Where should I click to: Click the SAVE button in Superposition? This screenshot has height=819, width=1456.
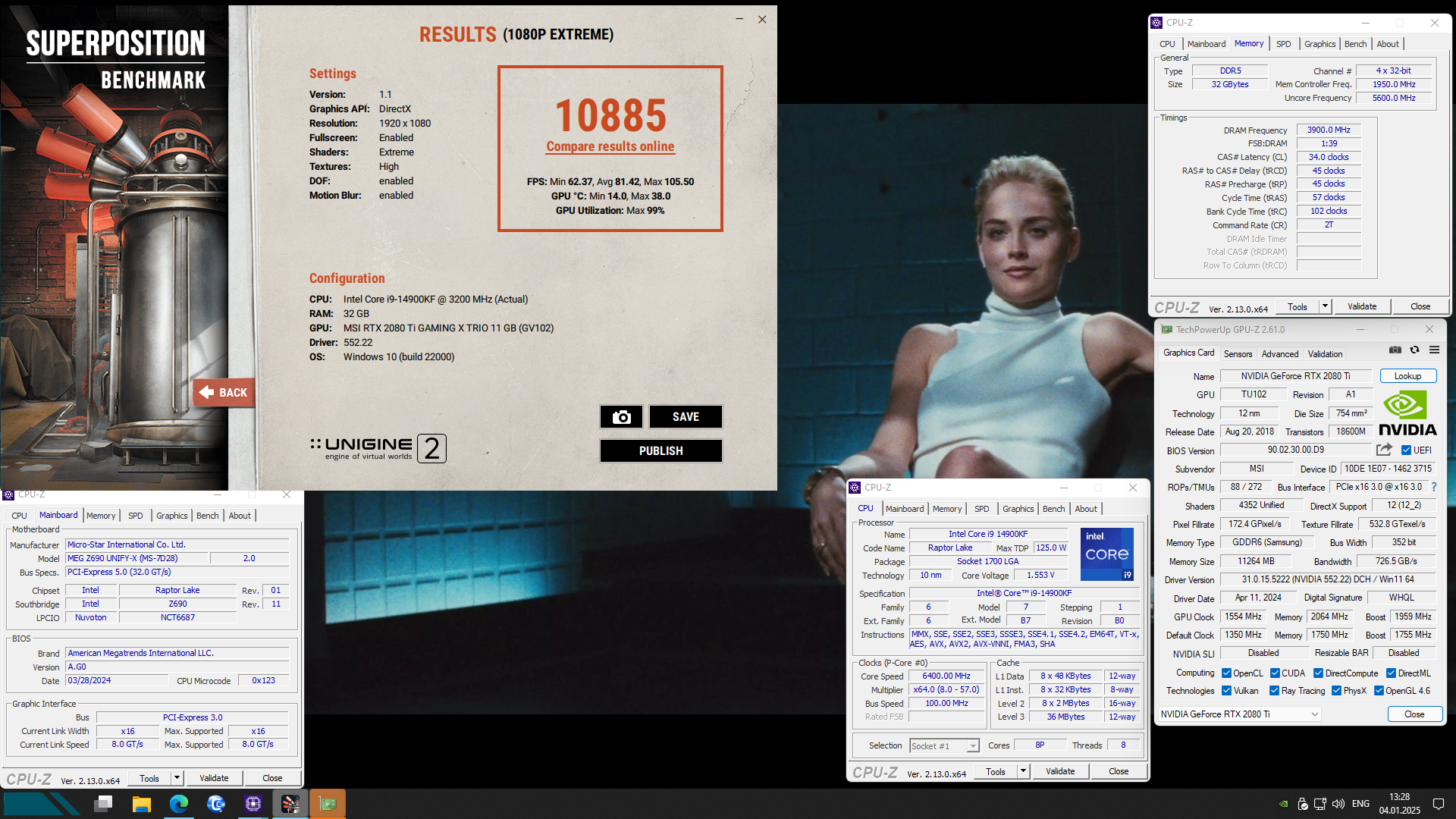tap(686, 417)
